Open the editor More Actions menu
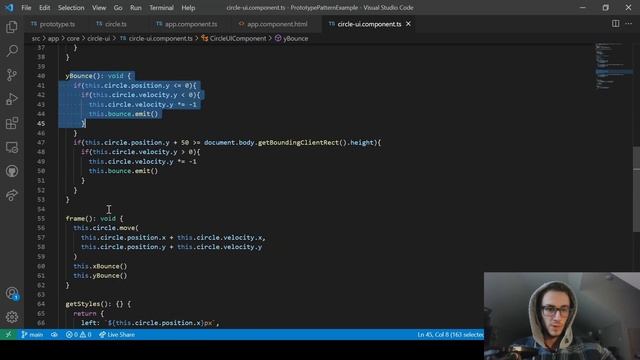The height and width of the screenshot is (360, 640). (629, 24)
